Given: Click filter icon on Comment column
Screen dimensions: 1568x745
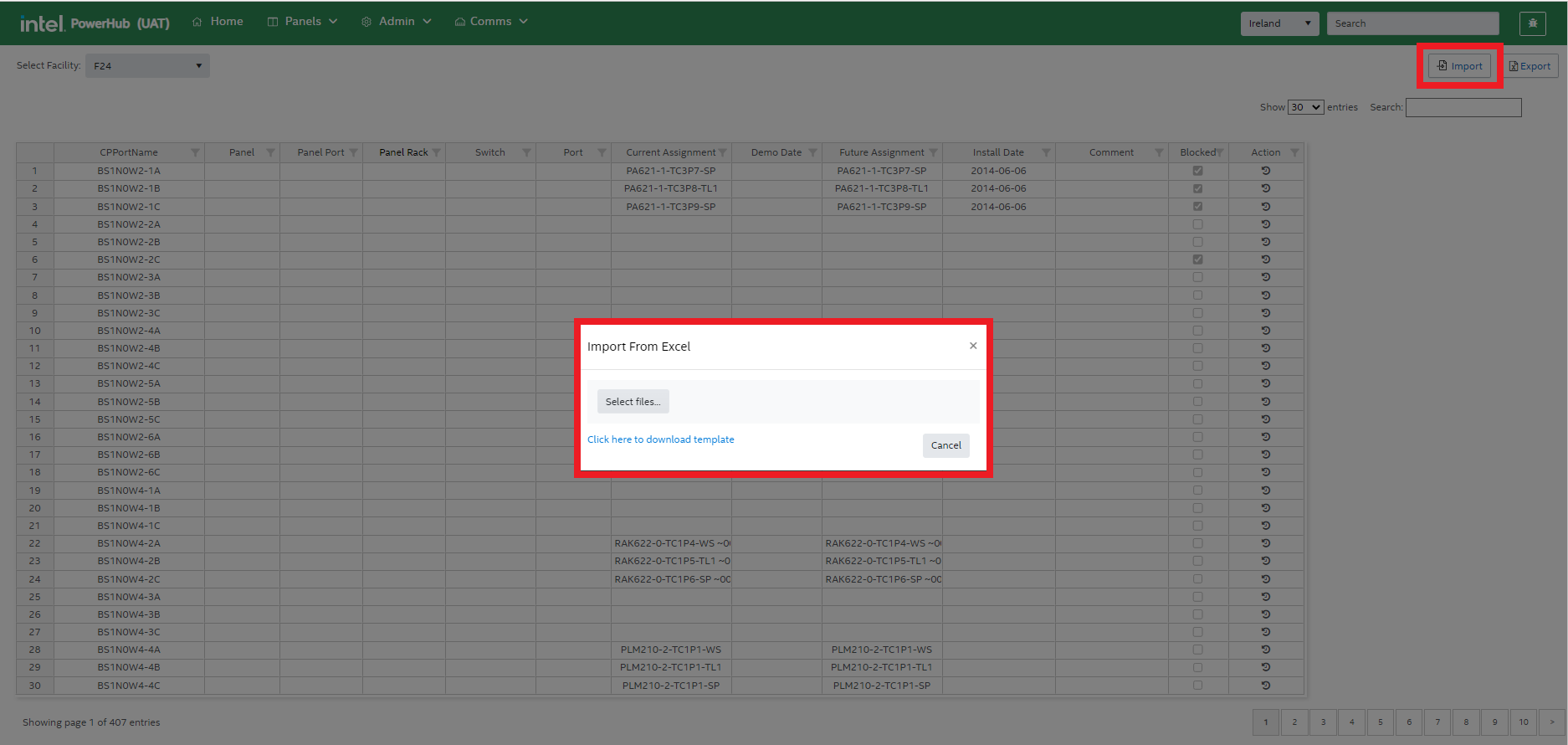Looking at the screenshot, I should pos(1159,152).
